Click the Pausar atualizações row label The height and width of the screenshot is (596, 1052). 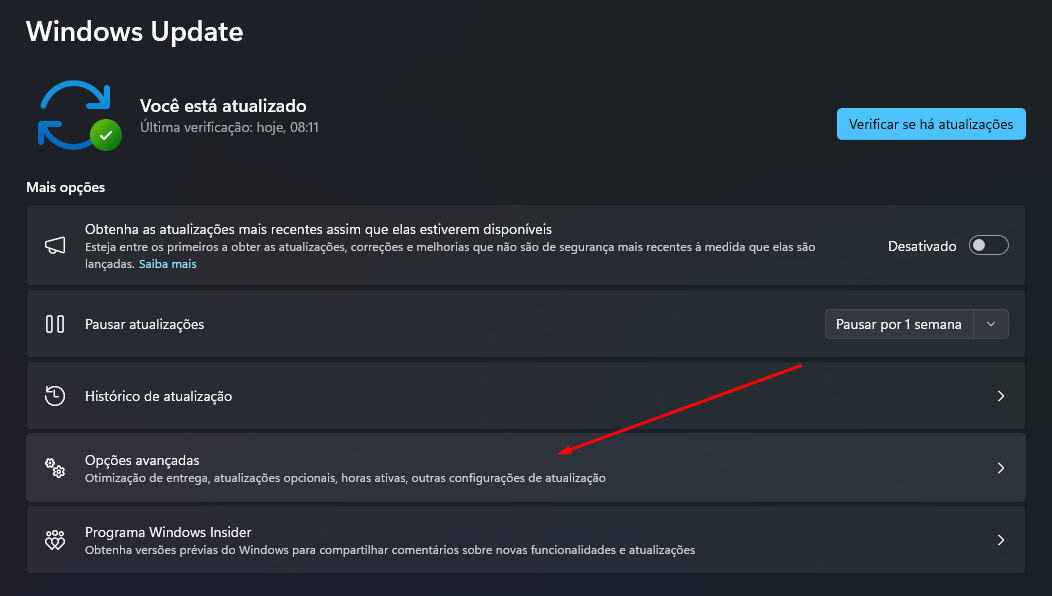[x=144, y=324]
